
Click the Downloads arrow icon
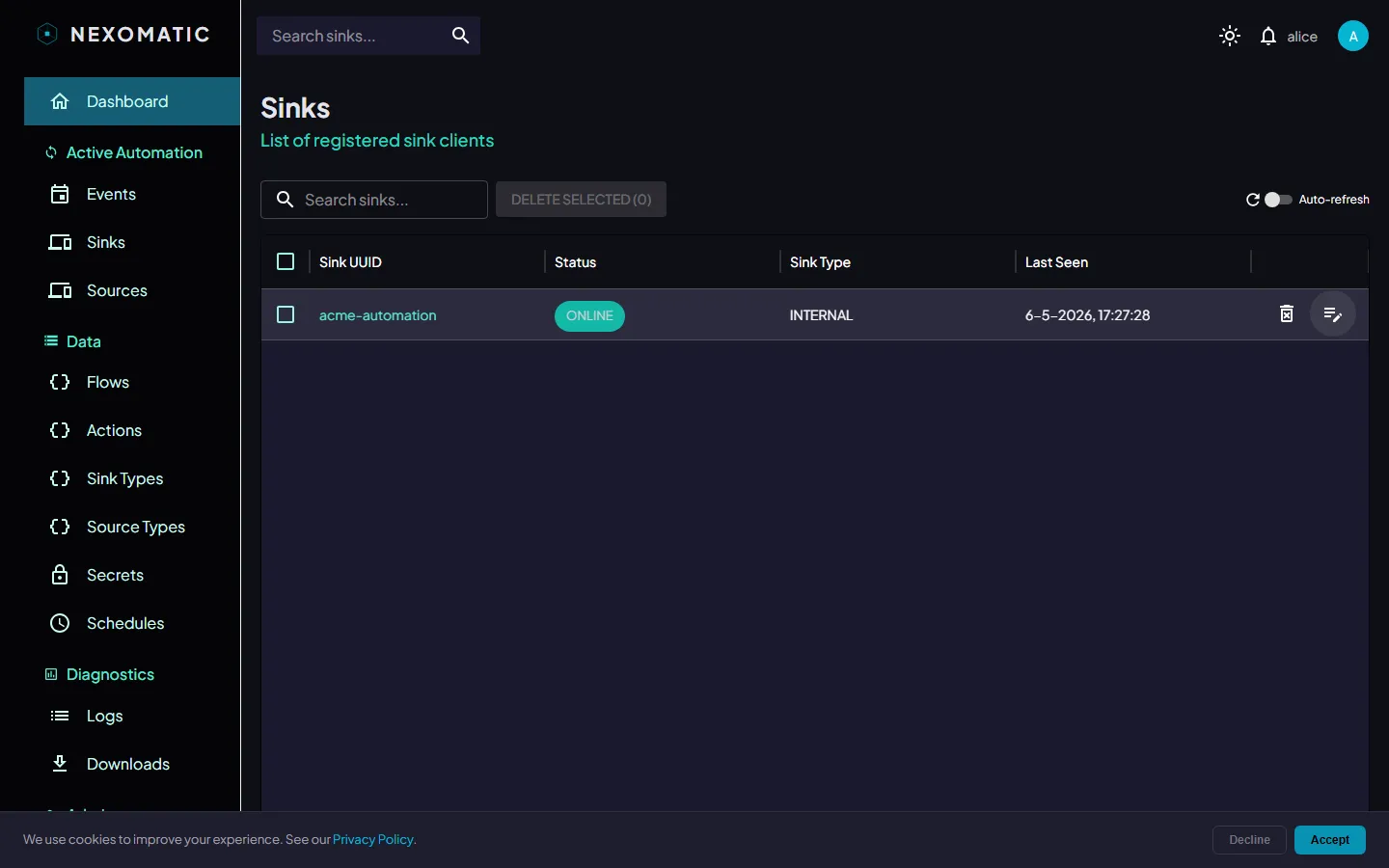60,764
